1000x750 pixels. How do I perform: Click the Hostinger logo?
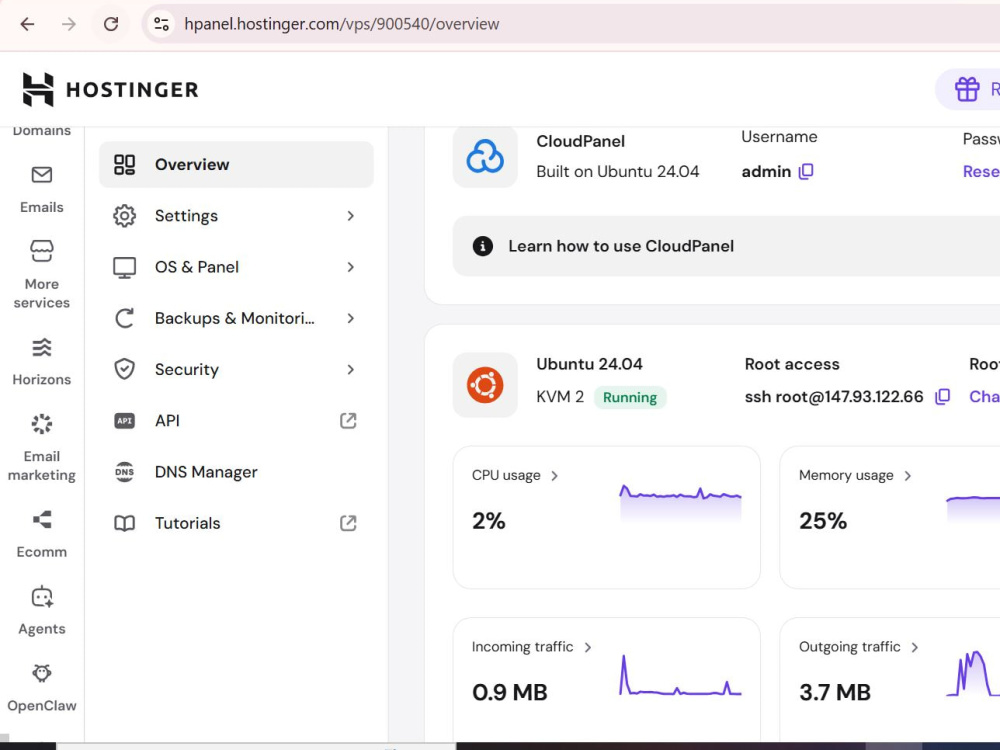tap(110, 89)
